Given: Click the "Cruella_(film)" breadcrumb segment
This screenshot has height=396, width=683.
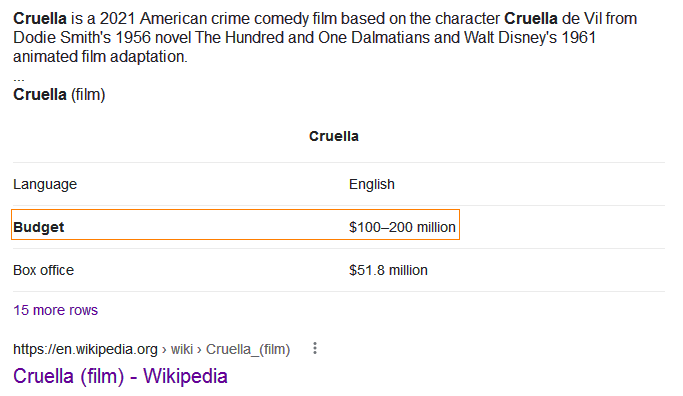Looking at the screenshot, I should [248, 349].
